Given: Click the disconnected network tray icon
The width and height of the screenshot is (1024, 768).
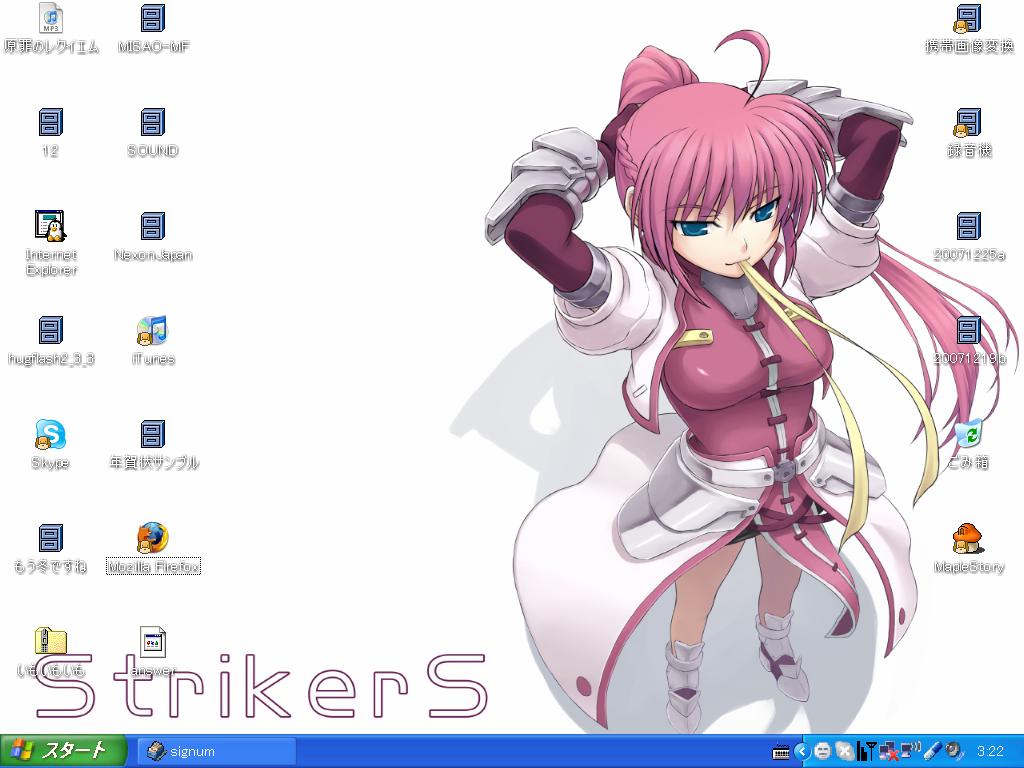Looking at the screenshot, I should 888,752.
